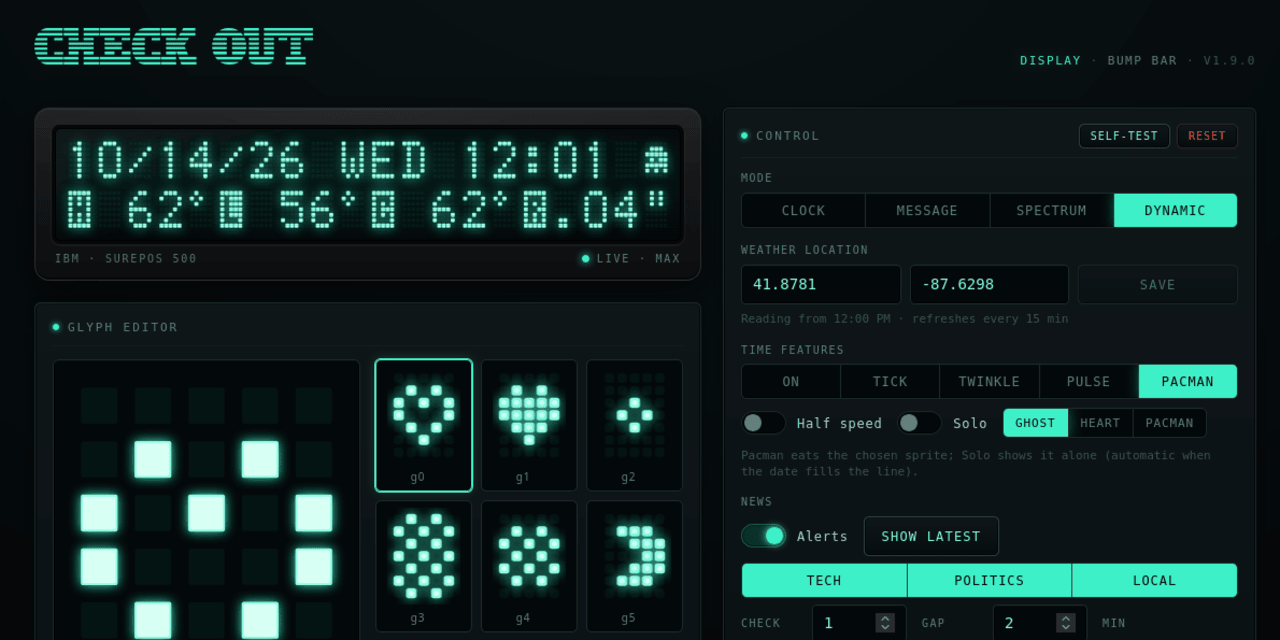Choose the TICK time feature
Viewport: 1280px width, 640px height.
(x=890, y=381)
